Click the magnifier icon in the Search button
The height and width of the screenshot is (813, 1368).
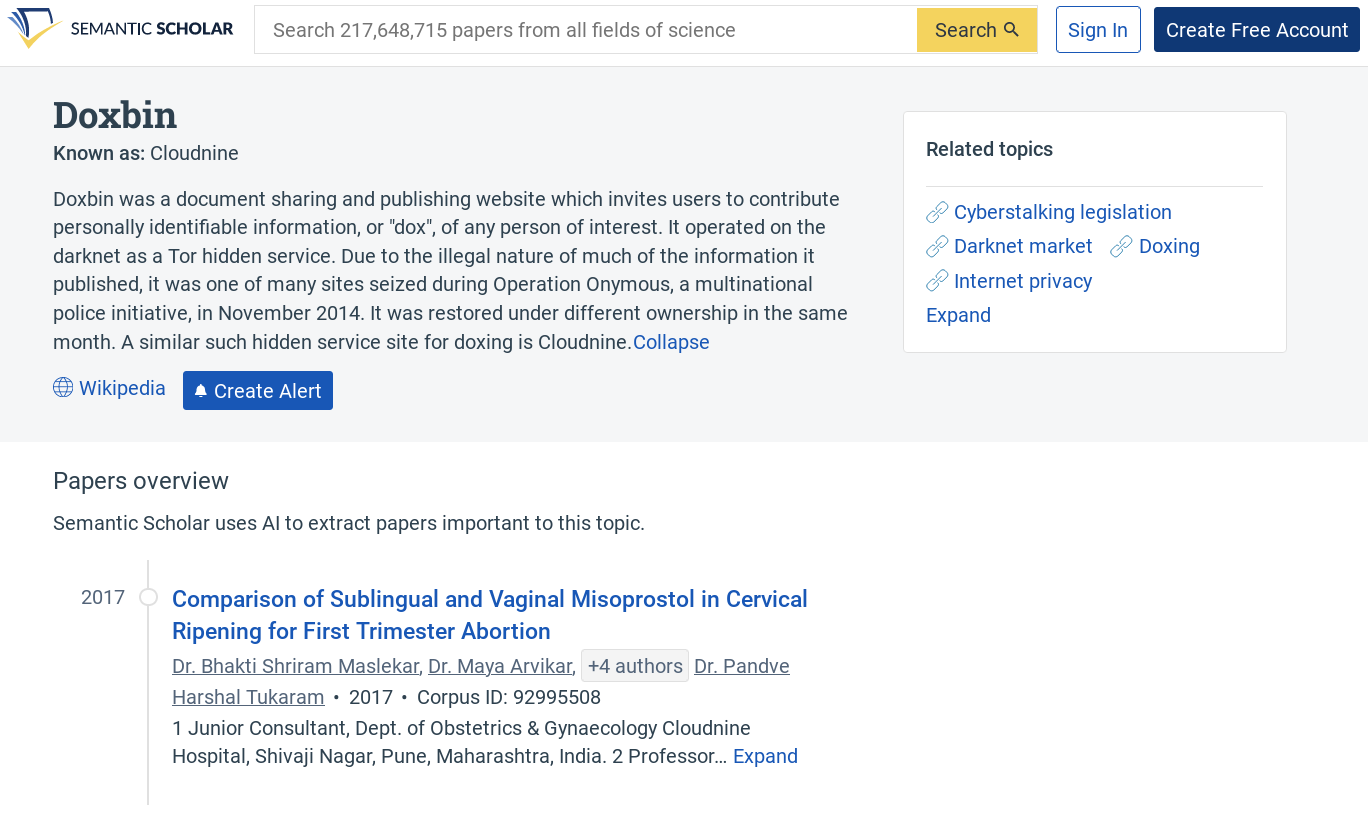(x=1011, y=30)
